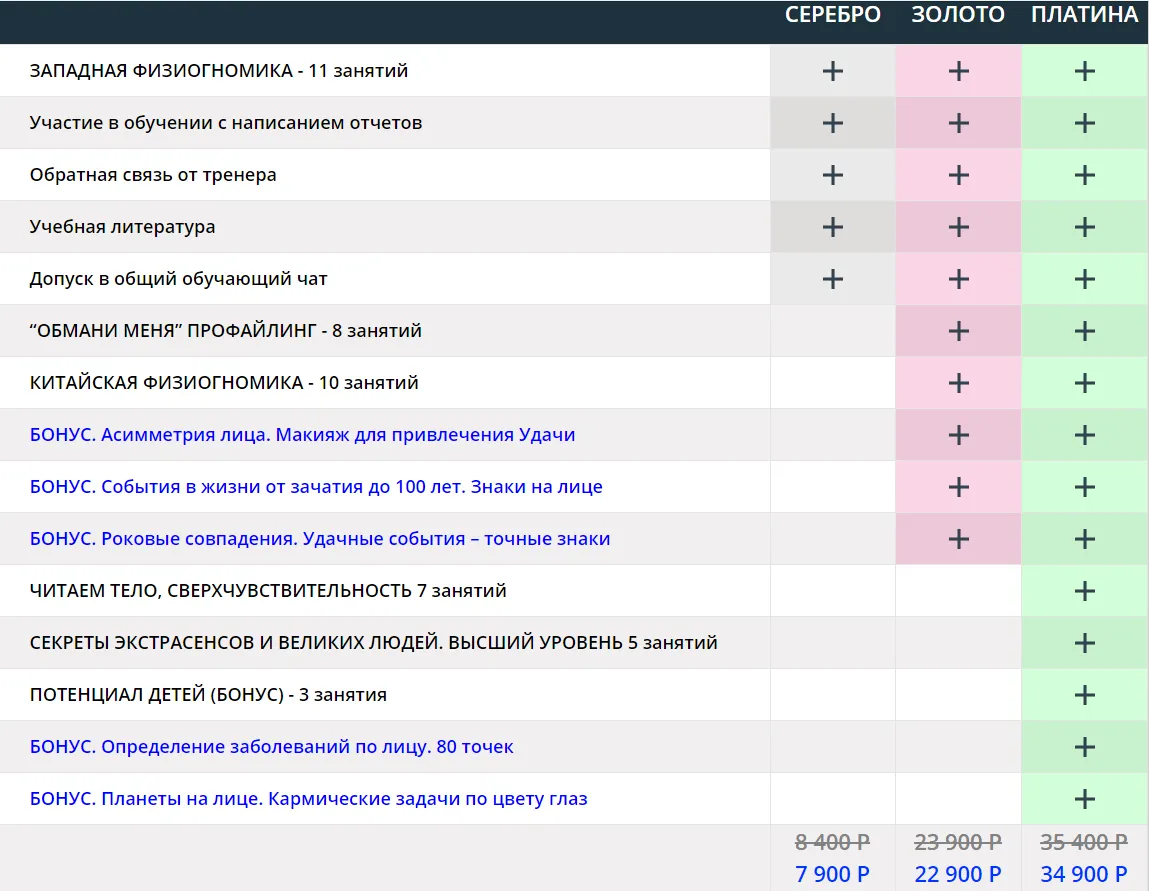Open bonus link События в жизни от зачатия
The height and width of the screenshot is (891, 1149).
[316, 487]
